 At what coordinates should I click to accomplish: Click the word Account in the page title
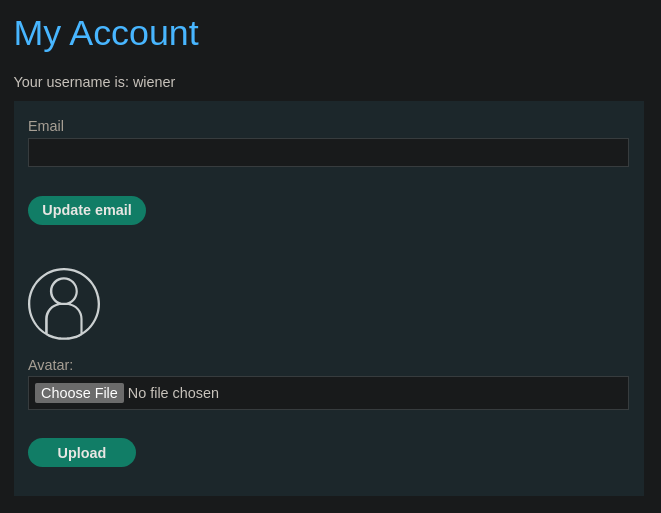point(134,33)
